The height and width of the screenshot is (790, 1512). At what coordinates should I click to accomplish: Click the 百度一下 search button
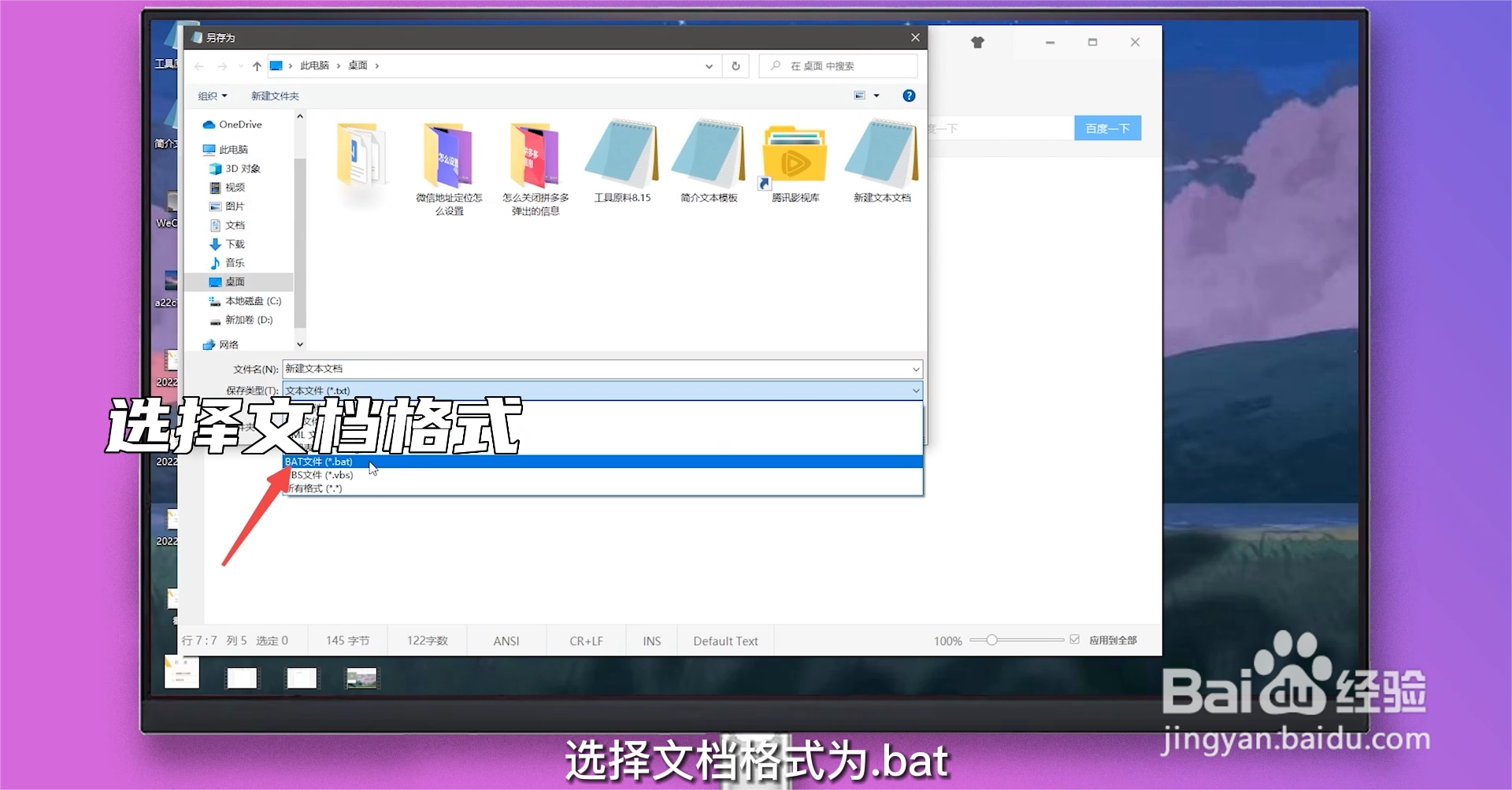pos(1107,128)
